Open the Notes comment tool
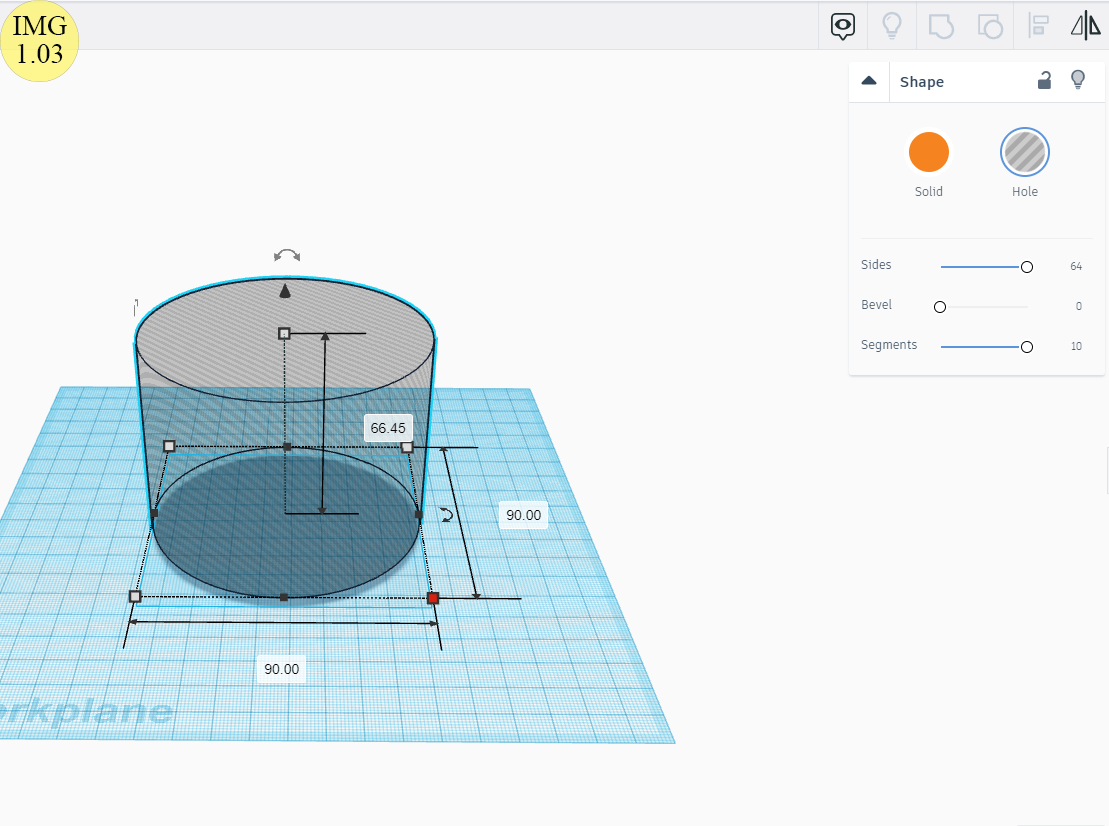The height and width of the screenshot is (826, 1109). 842,27
